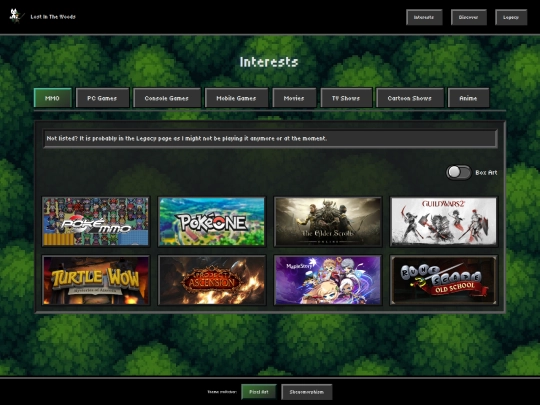Go to the Legacy page
The width and height of the screenshot is (540, 405).
pyautogui.click(x=511, y=17)
